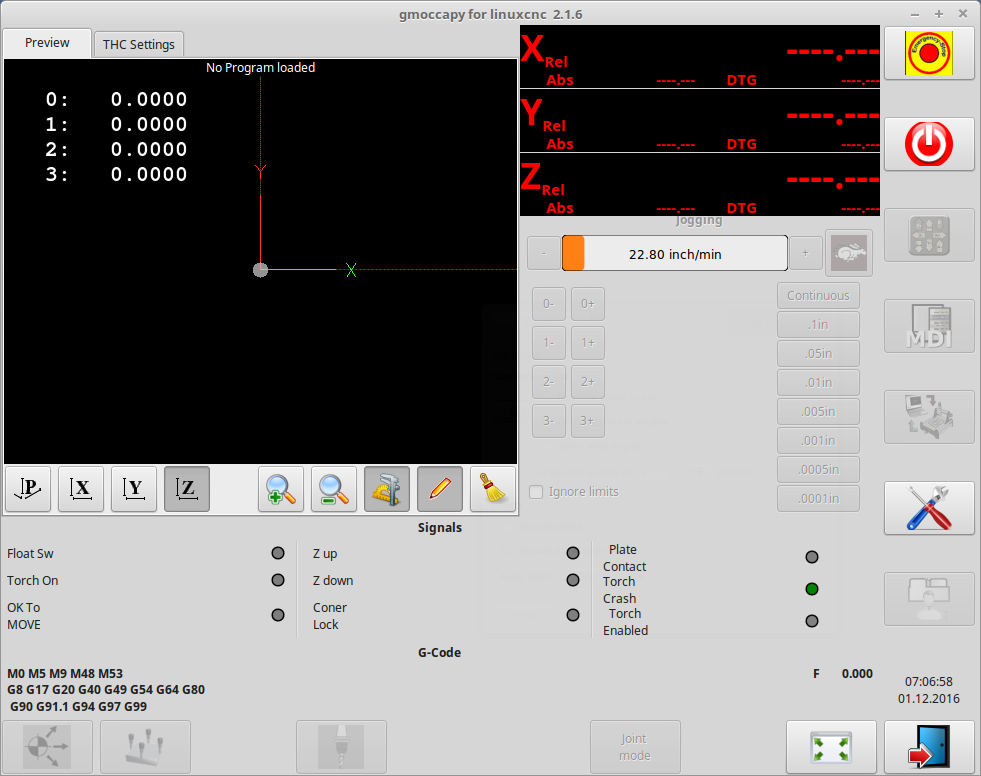This screenshot has height=776, width=981.
Task: Click the Joint mode button
Action: pyautogui.click(x=635, y=747)
